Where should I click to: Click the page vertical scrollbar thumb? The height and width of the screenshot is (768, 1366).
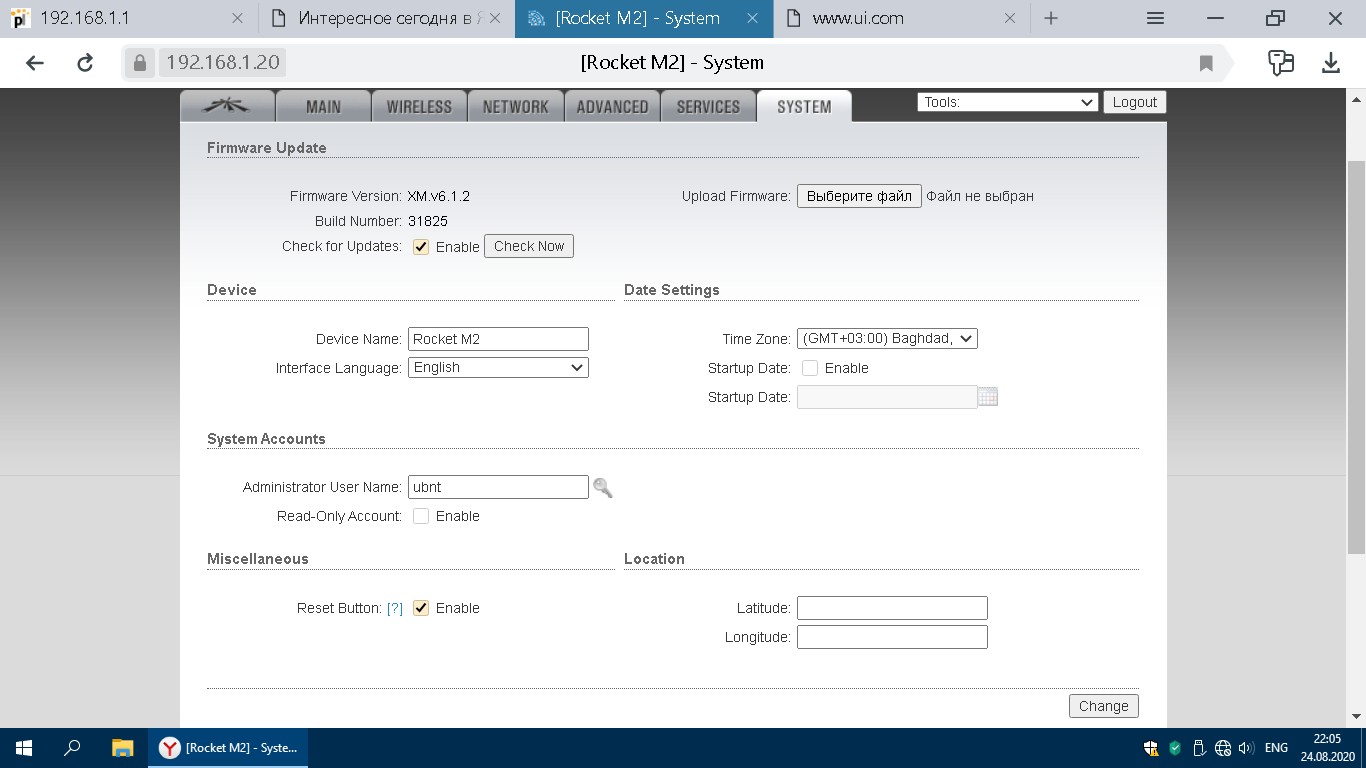[x=1357, y=357]
